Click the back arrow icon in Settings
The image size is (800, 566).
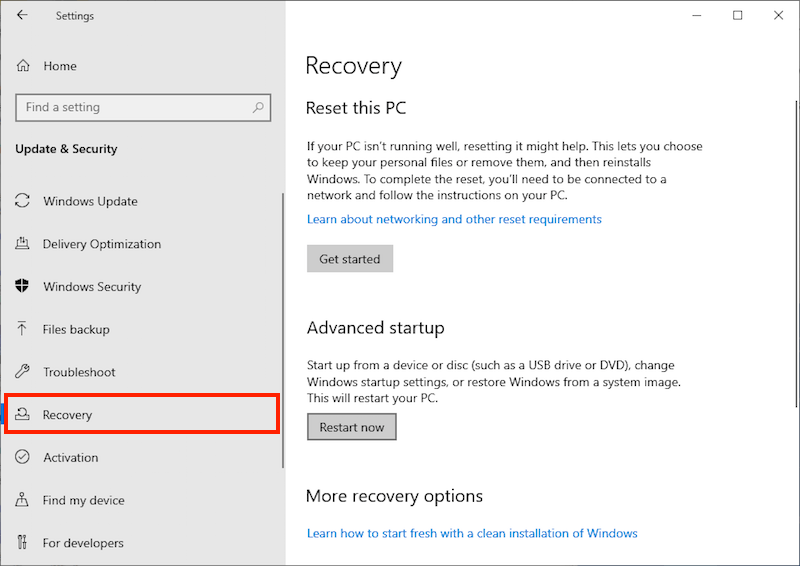point(22,15)
